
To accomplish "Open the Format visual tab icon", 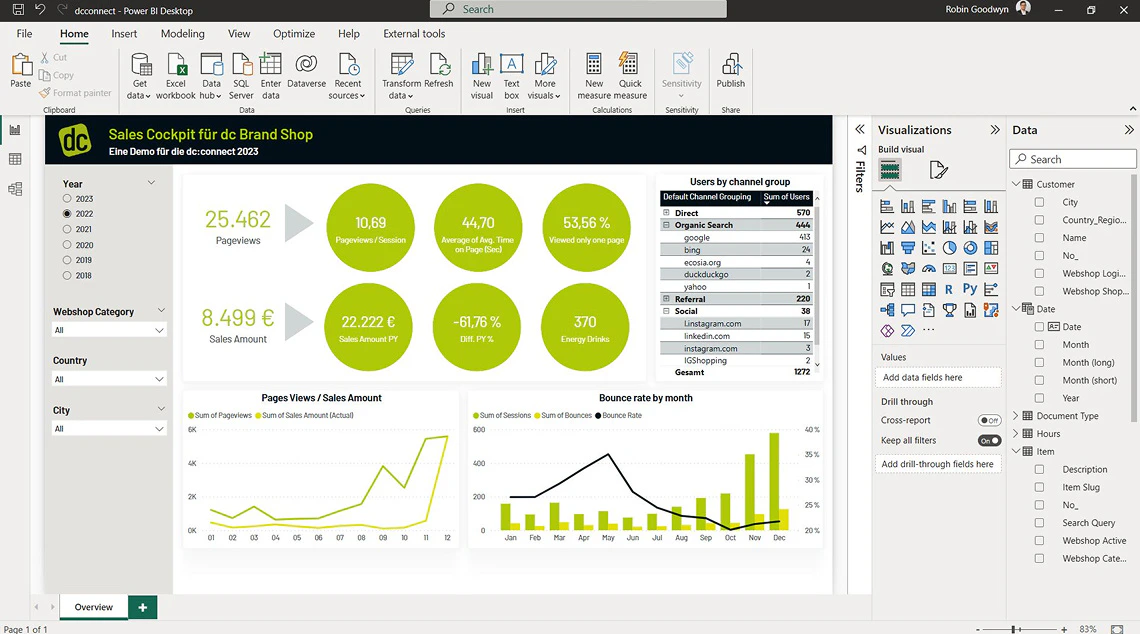I will (938, 170).
